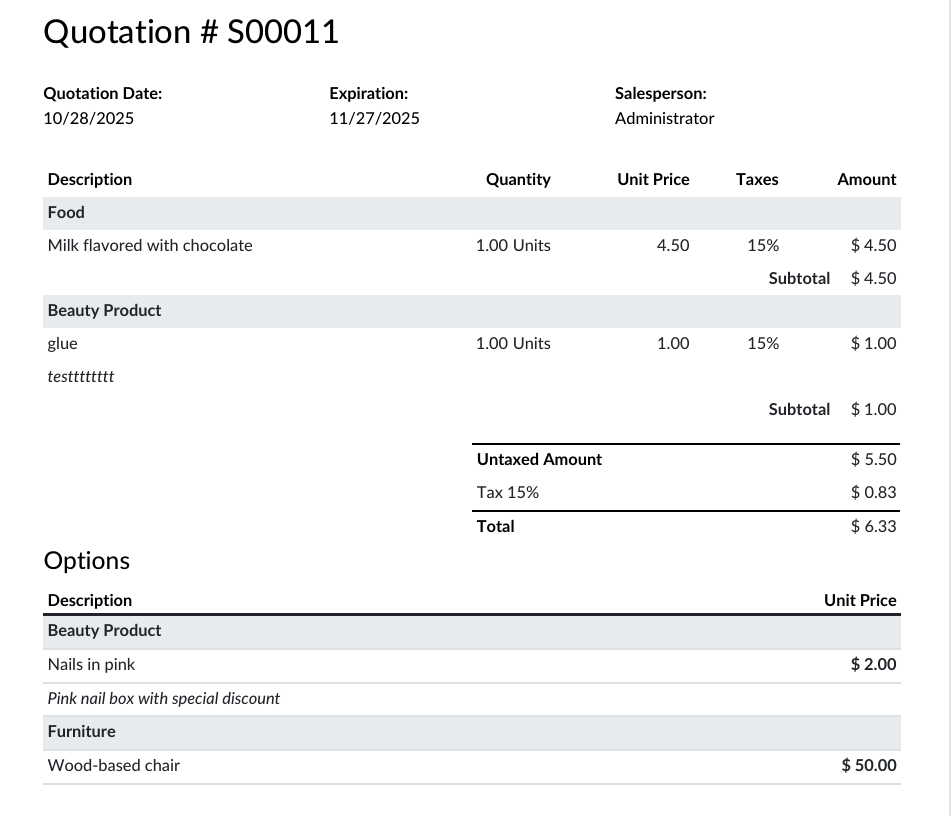The width and height of the screenshot is (951, 816).
Task: Click the Pink nail box discount note
Action: tap(164, 698)
